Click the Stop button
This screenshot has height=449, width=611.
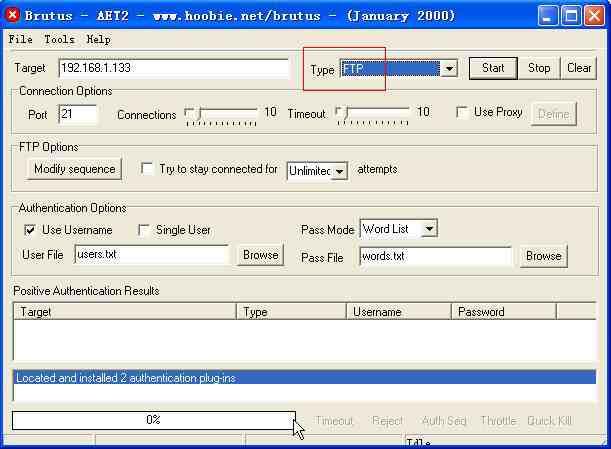tap(539, 68)
